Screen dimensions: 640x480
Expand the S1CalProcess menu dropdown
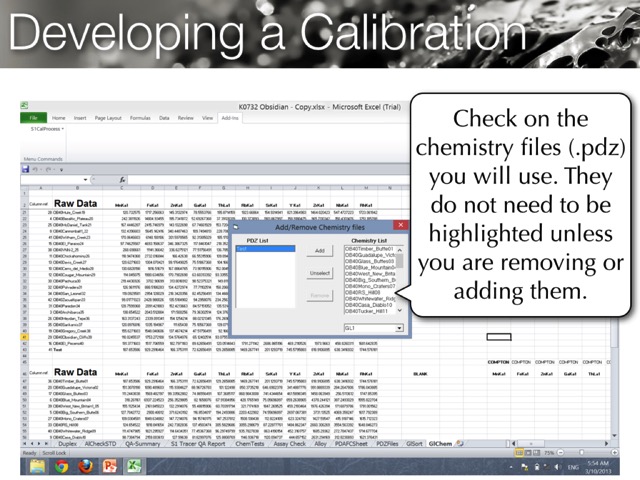(x=62, y=130)
